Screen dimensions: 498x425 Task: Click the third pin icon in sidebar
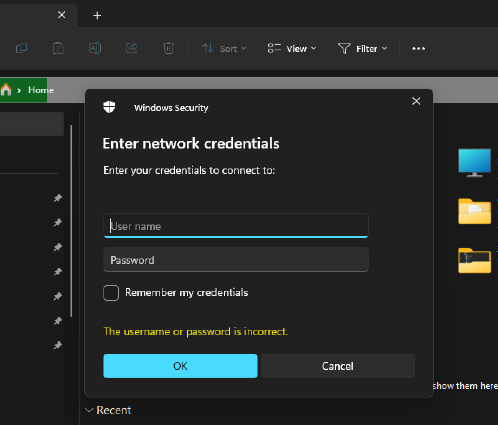(58, 247)
